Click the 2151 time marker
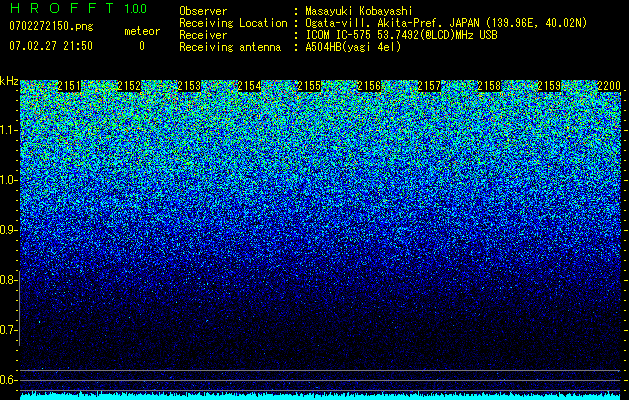Screen dimensions: 629x400 pos(69,86)
